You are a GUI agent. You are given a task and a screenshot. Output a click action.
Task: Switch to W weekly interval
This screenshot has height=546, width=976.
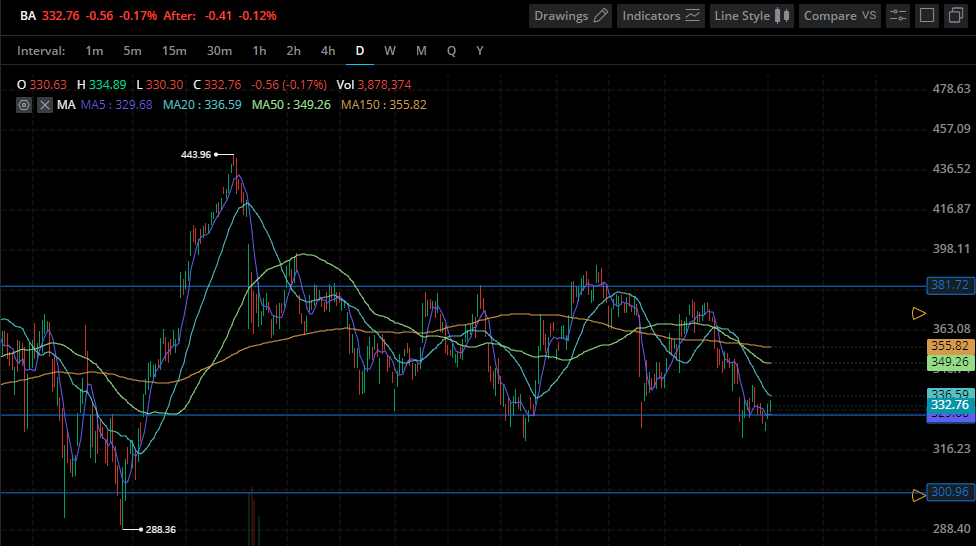tap(390, 51)
